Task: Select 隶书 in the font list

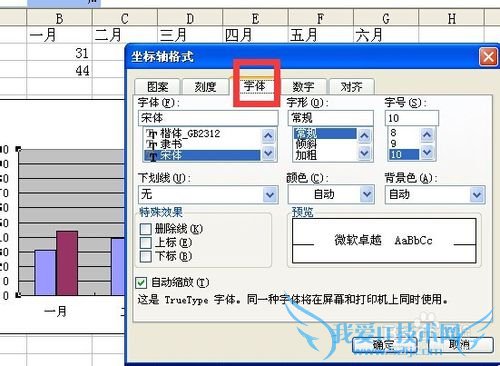Action: click(x=202, y=144)
